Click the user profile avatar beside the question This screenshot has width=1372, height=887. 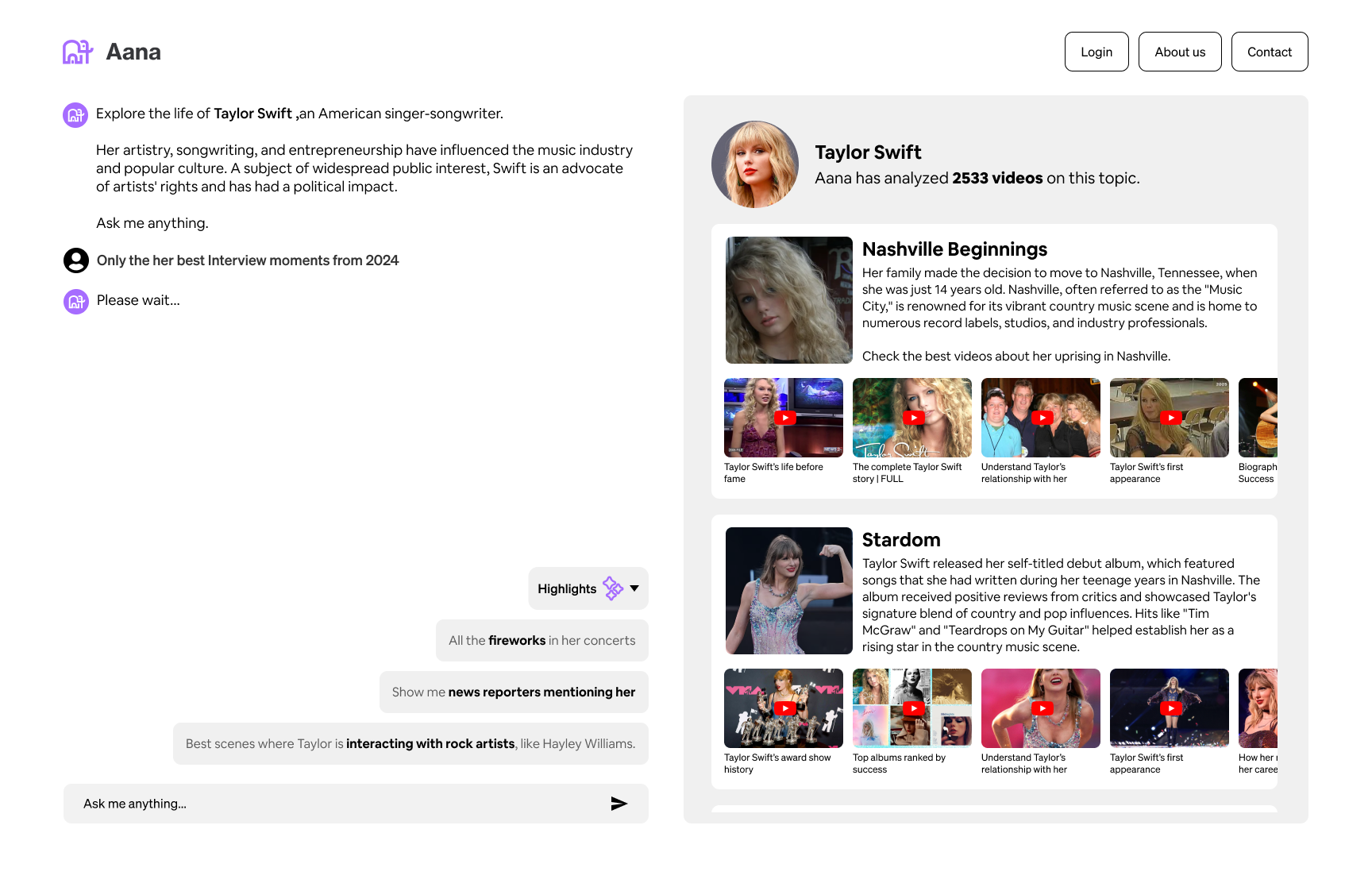coord(76,260)
